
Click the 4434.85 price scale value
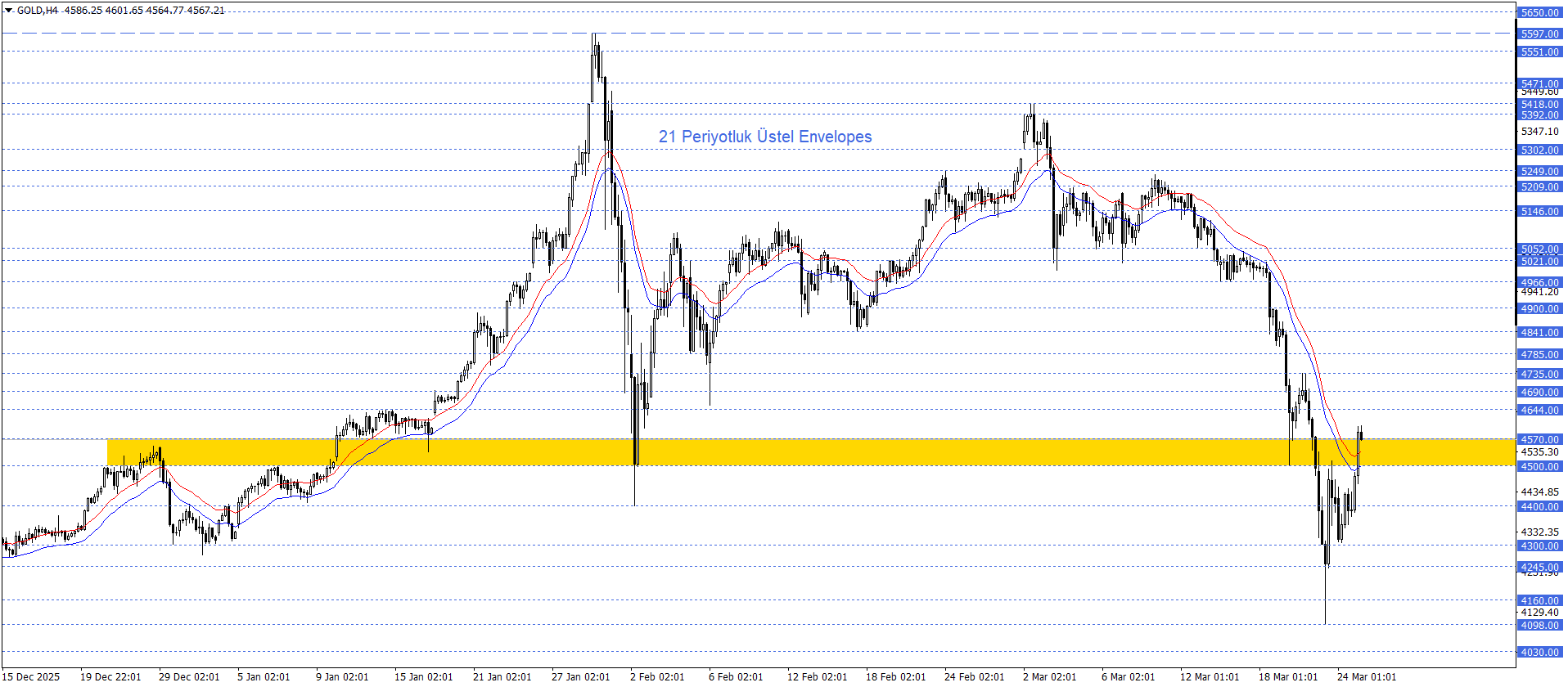1539,492
